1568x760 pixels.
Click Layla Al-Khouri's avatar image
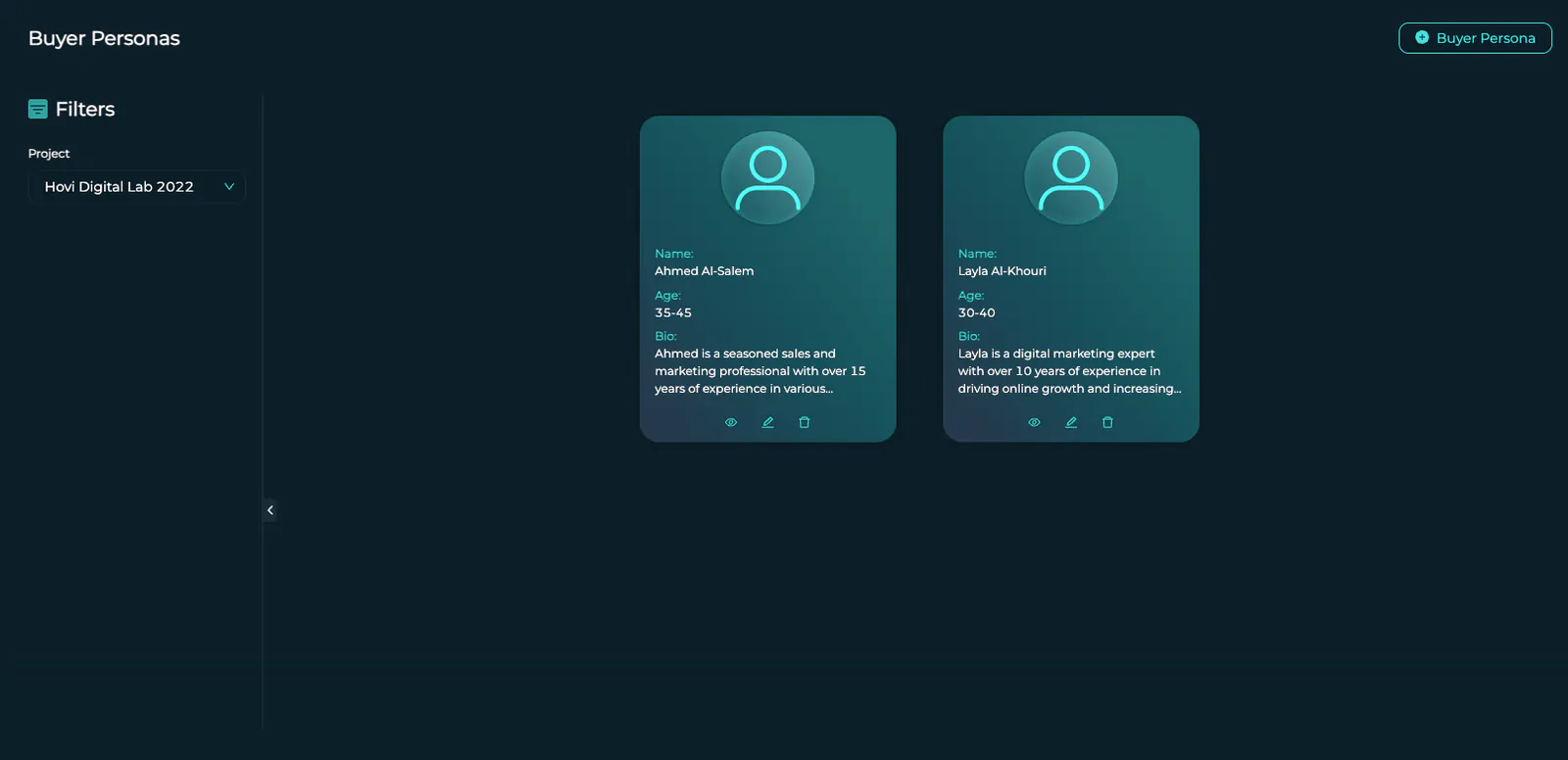pos(1071,178)
